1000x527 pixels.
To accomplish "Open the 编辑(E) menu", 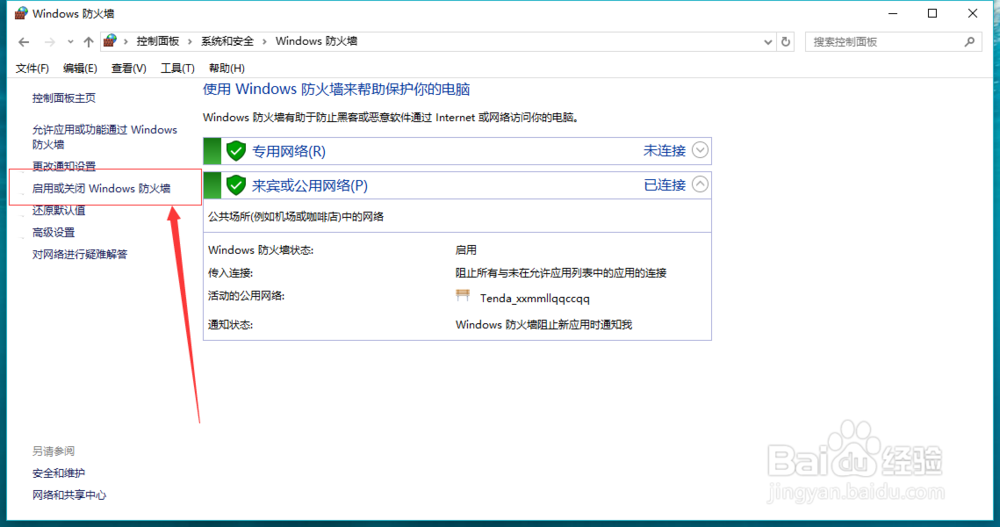I will pyautogui.click(x=80, y=68).
